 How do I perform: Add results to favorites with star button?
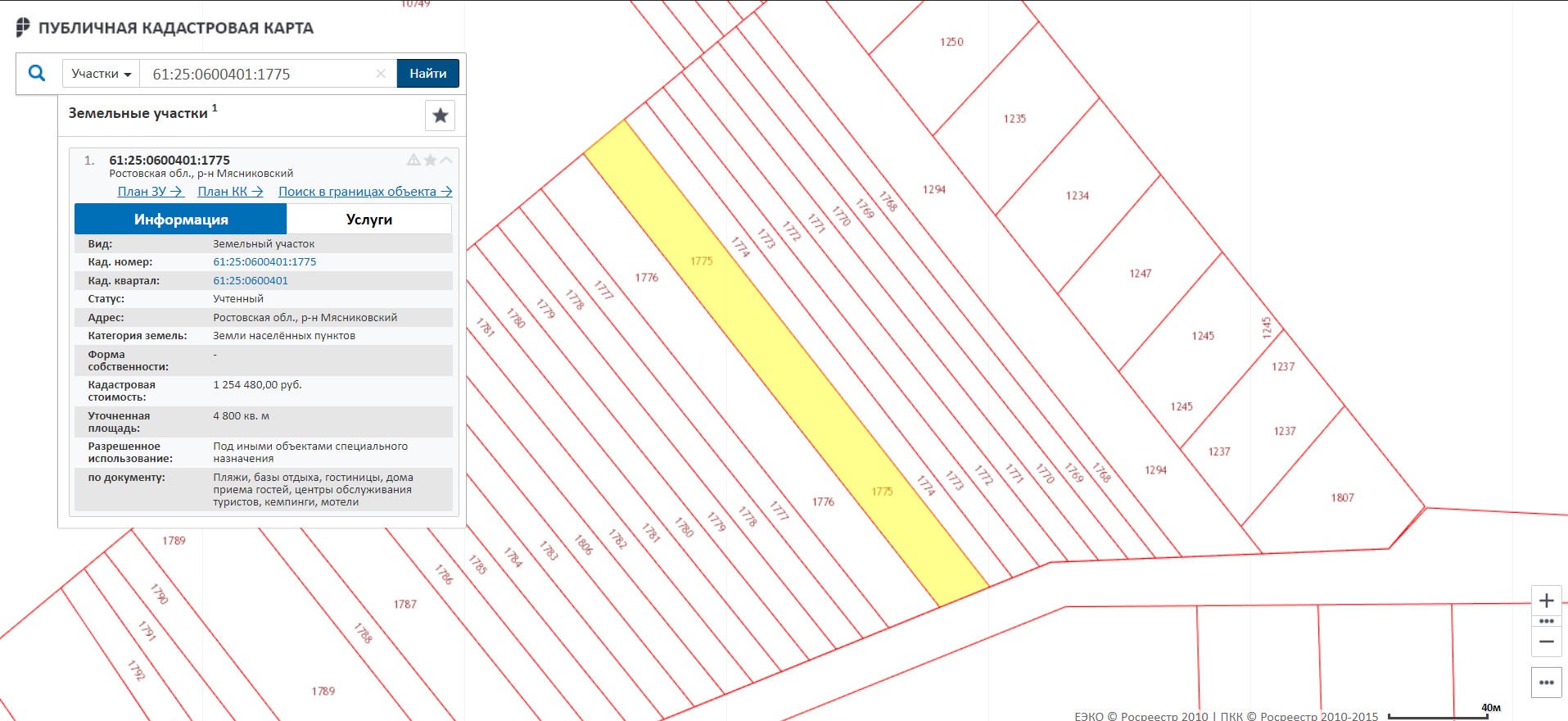pos(441,116)
